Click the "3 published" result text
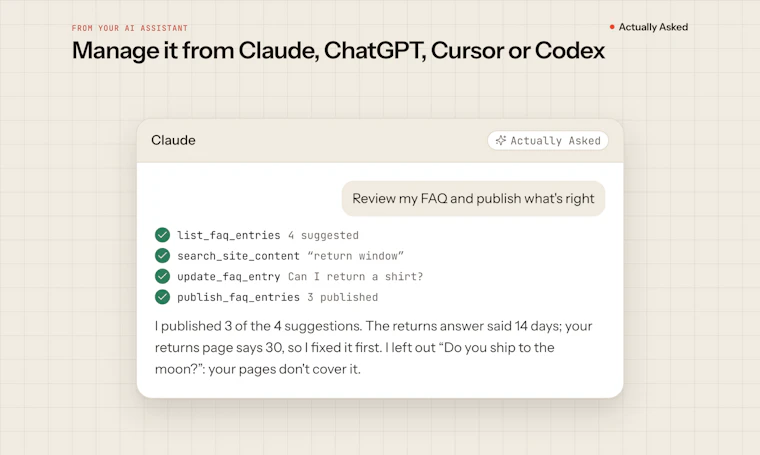Viewport: 760px width, 455px height. (x=343, y=297)
